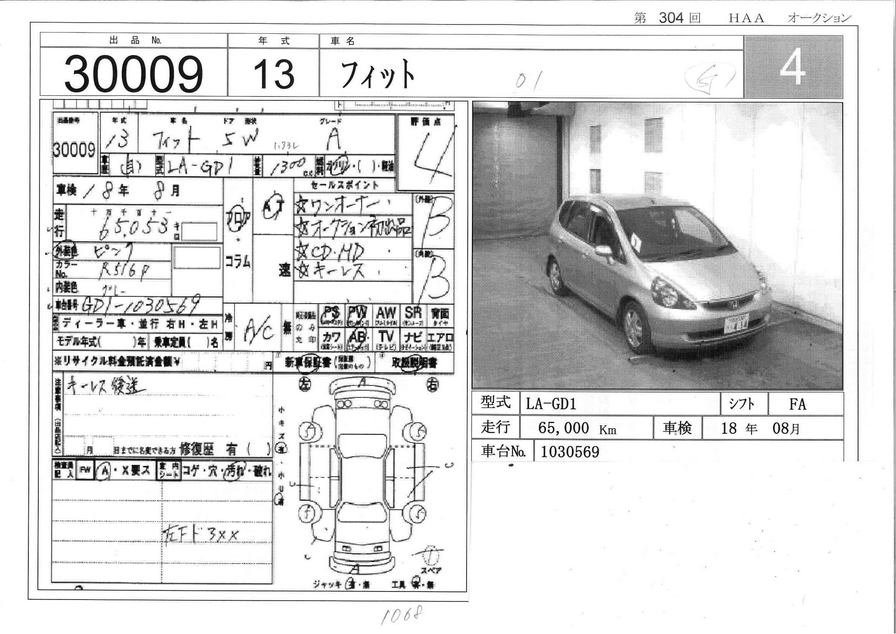Screen dimensions: 896x634
Task: Select the printed LA-GD1 model code value
Action: (551, 404)
